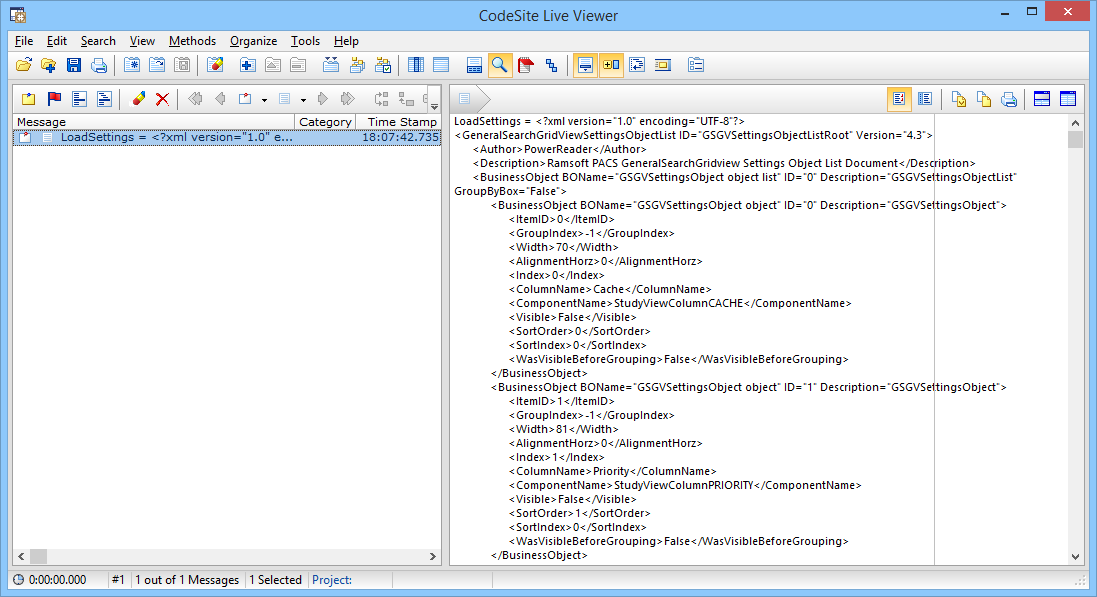The width and height of the screenshot is (1097, 597).
Task: Click the left-aligned bars icon in message toolbar
Action: coord(79,99)
